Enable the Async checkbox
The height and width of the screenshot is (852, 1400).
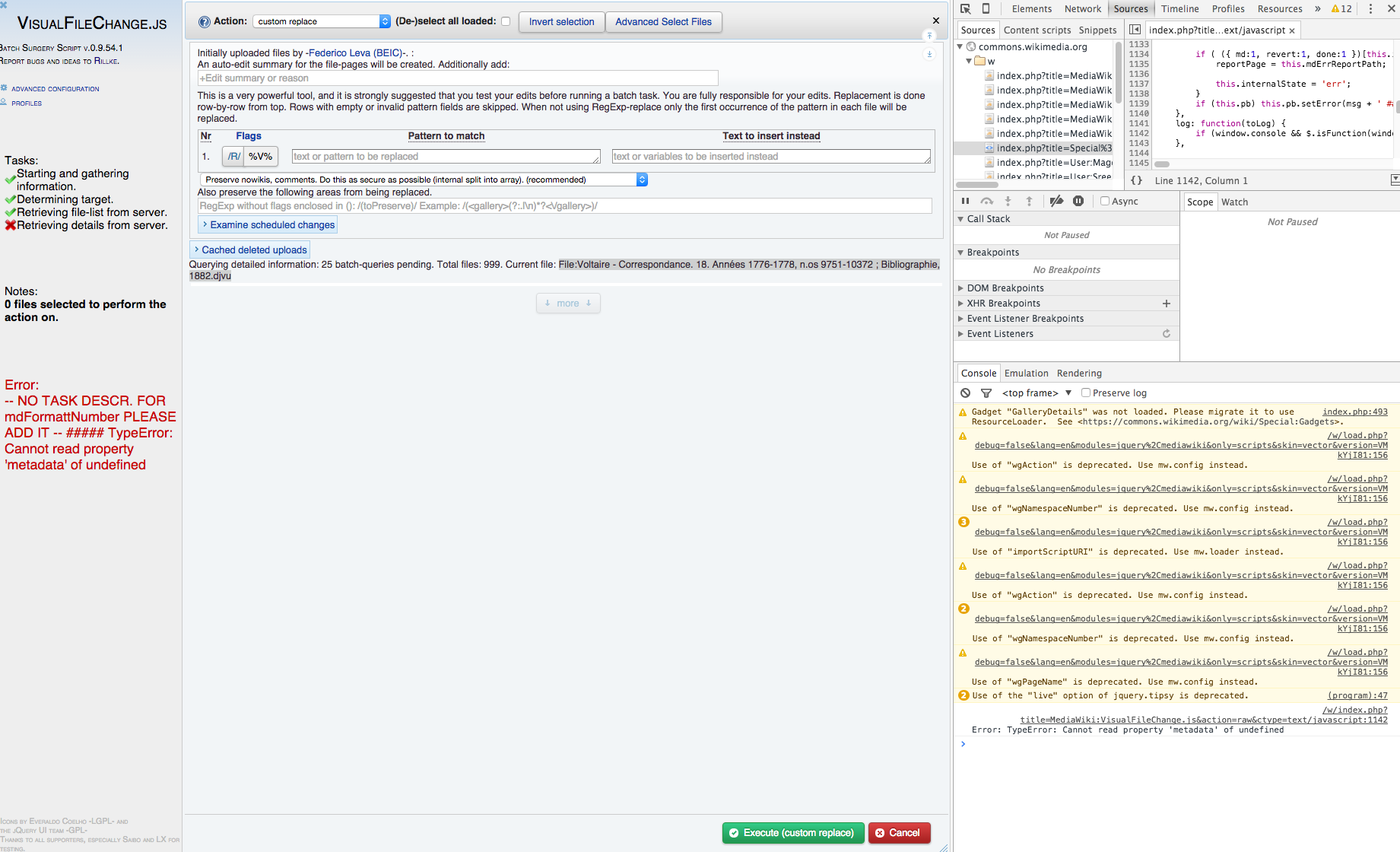click(1105, 201)
